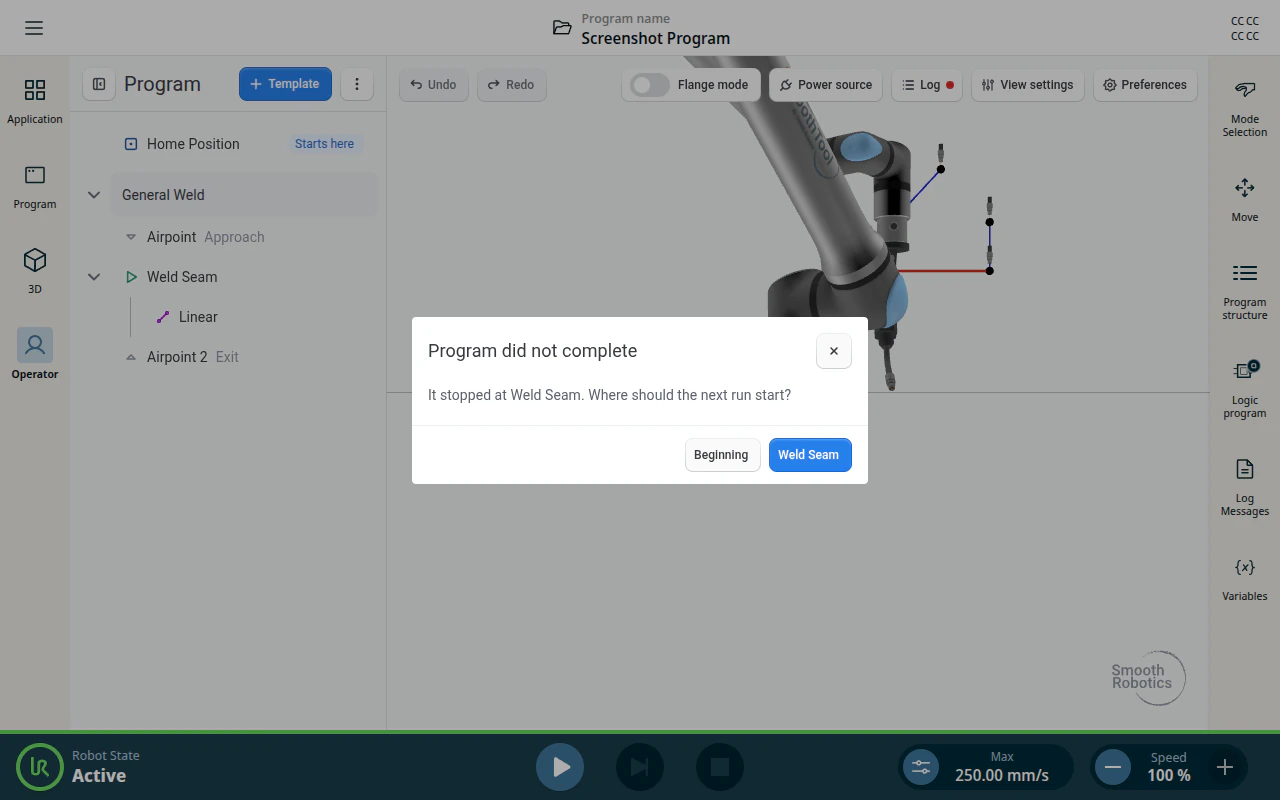Collapse the Program side panel icon

[99, 84]
